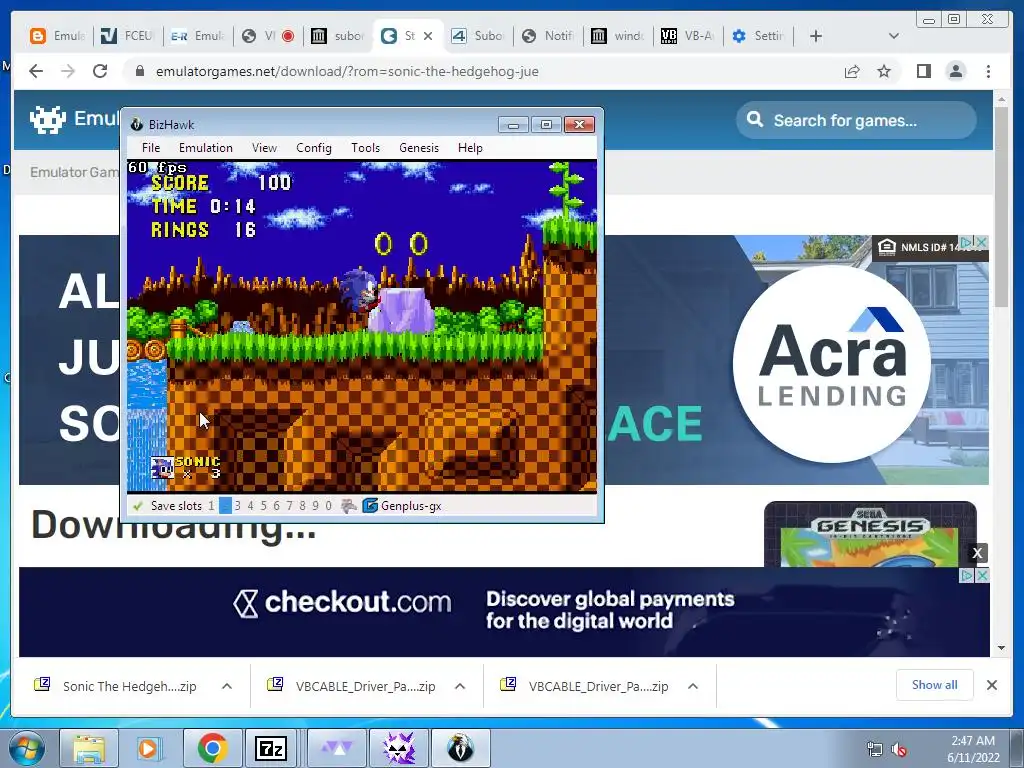Open the Emulation menu in BizHawk
Viewport: 1024px width, 768px height.
click(206, 148)
